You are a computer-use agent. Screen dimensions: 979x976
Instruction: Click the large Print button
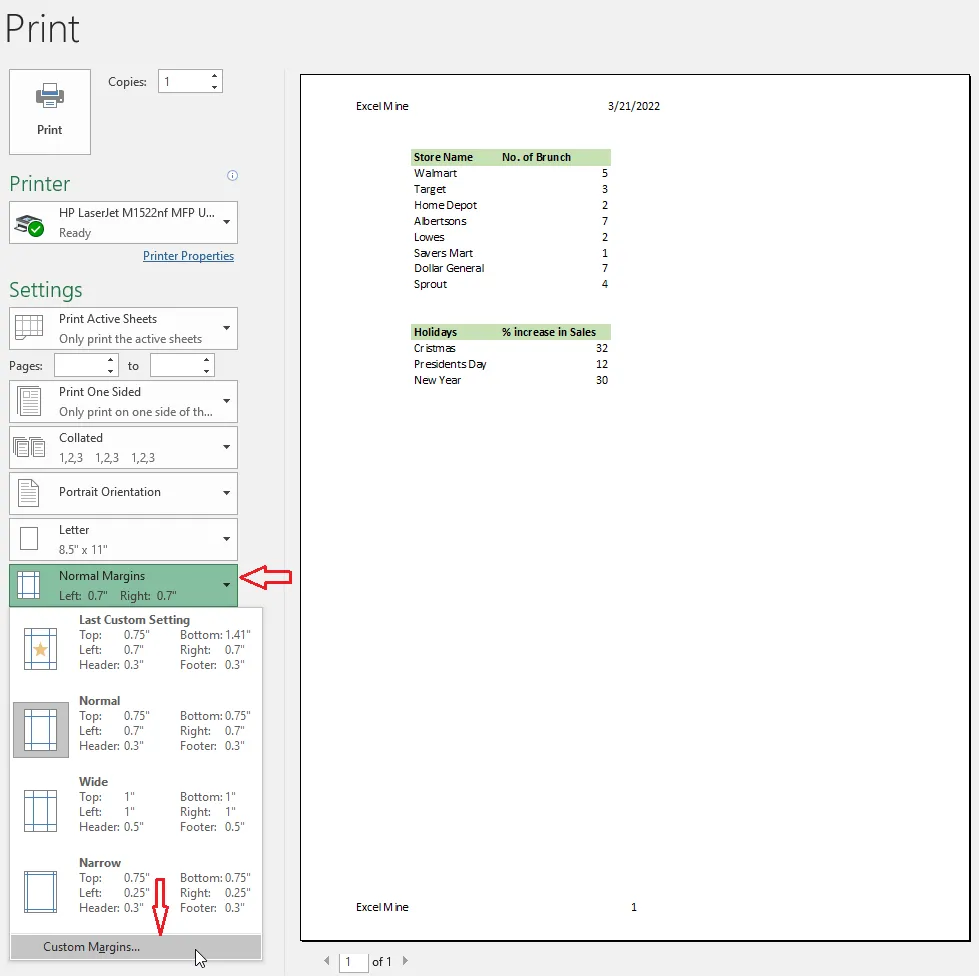click(50, 112)
